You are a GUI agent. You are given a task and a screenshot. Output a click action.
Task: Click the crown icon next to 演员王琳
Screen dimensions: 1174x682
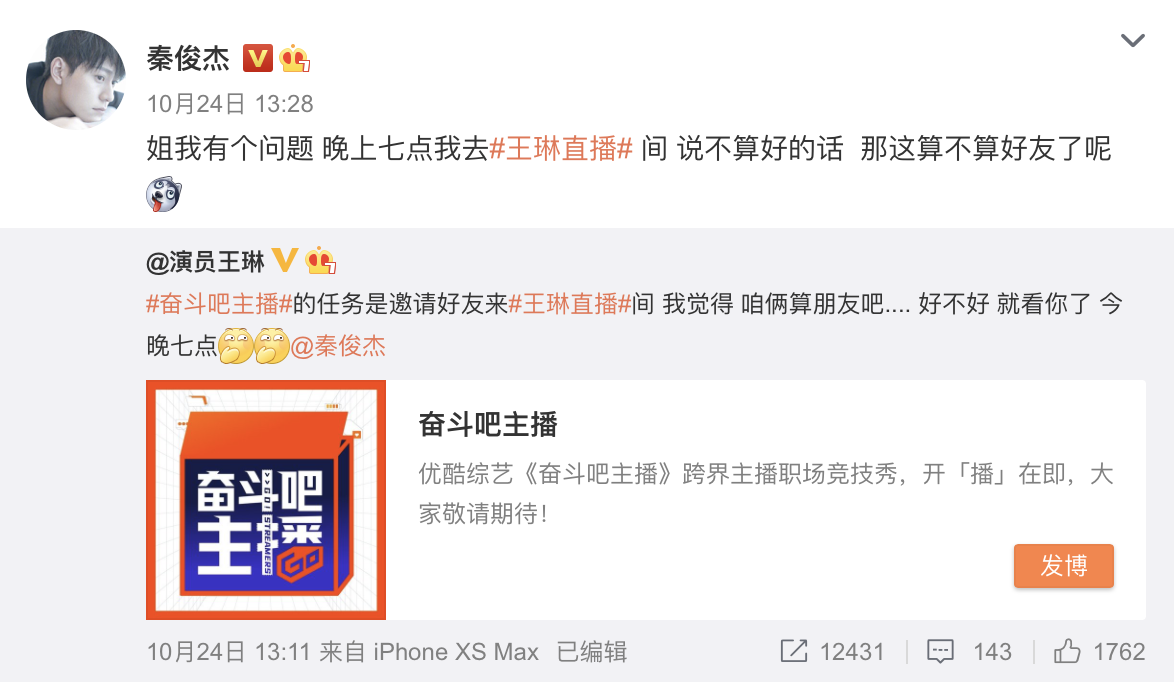pyautogui.click(x=320, y=261)
